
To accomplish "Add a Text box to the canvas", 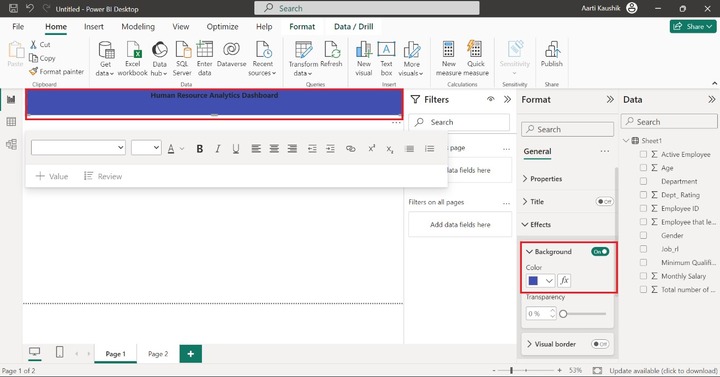I will click(386, 58).
